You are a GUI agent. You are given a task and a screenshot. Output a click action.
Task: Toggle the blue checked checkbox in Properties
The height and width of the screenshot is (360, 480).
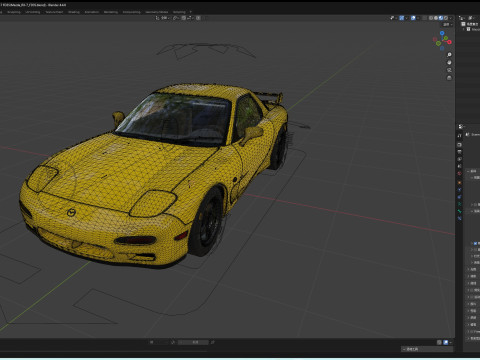(475, 243)
